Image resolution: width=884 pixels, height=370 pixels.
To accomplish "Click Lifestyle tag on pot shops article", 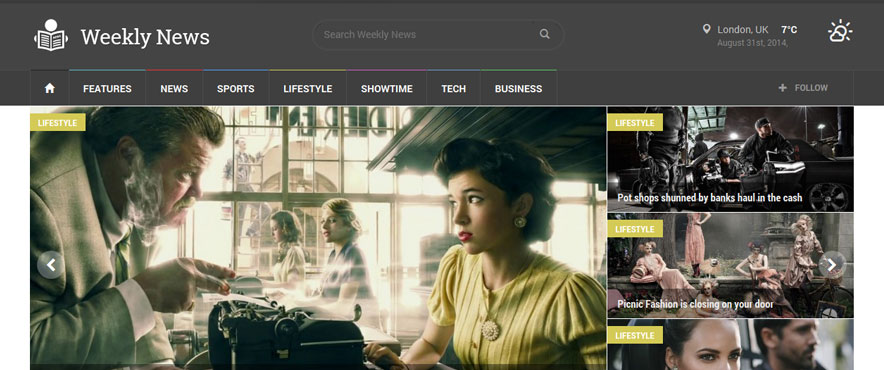I will tap(635, 122).
